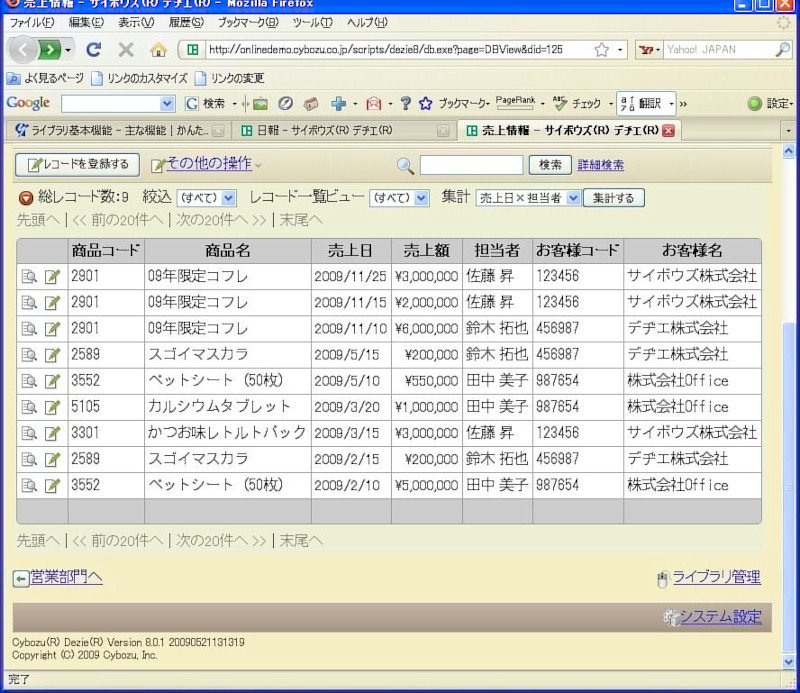This screenshot has width=800, height=693.
Task: Click the 集計する button
Action: point(614,198)
